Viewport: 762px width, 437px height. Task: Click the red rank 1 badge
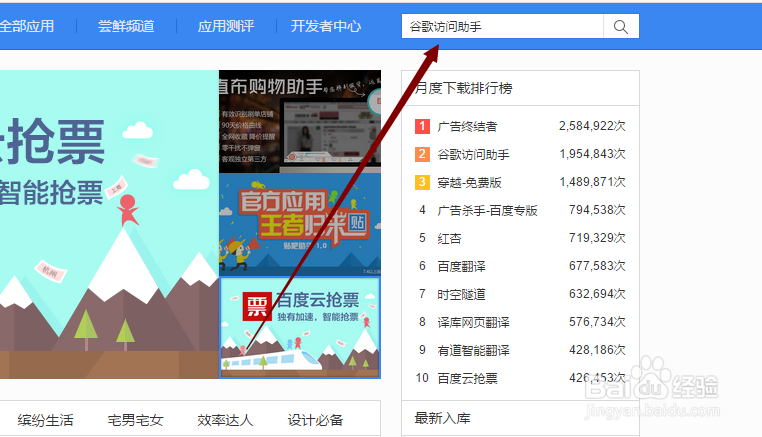[x=422, y=126]
